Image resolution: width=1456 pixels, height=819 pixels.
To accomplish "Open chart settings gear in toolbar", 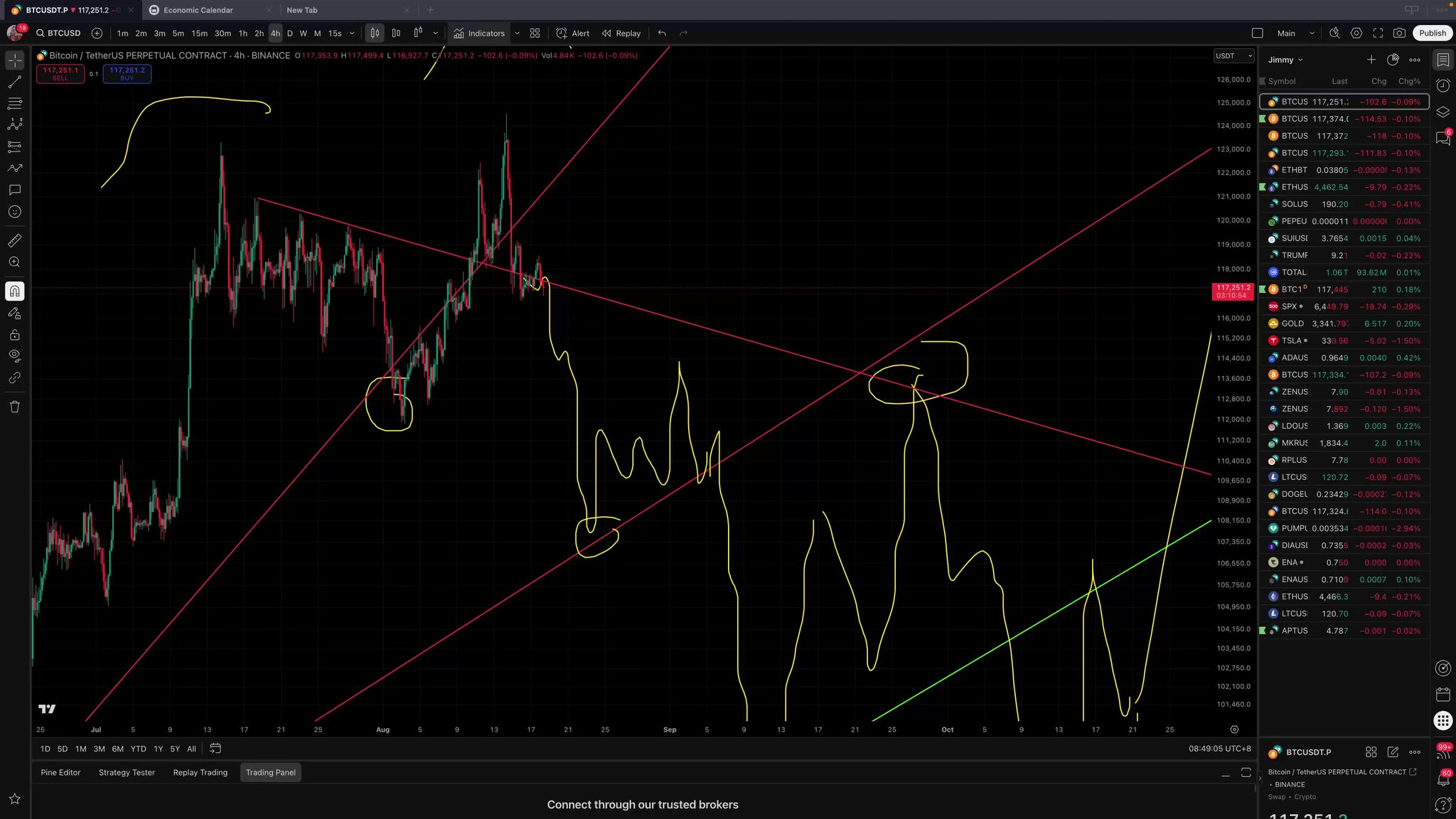I will click(x=1356, y=33).
